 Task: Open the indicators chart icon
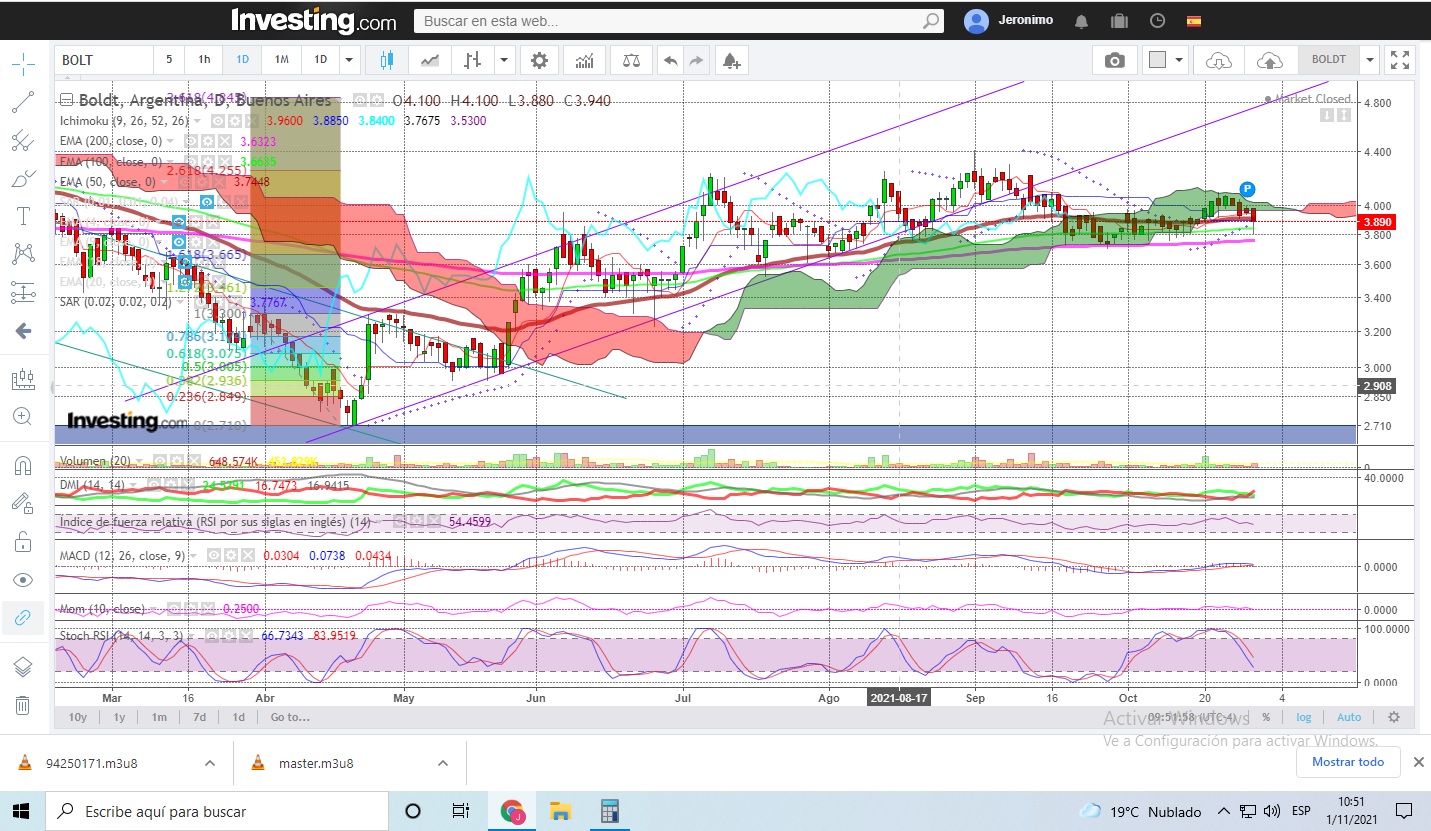584,60
